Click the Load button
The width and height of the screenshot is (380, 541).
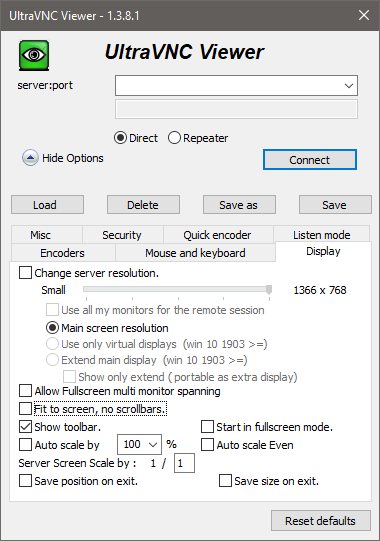pyautogui.click(x=47, y=205)
